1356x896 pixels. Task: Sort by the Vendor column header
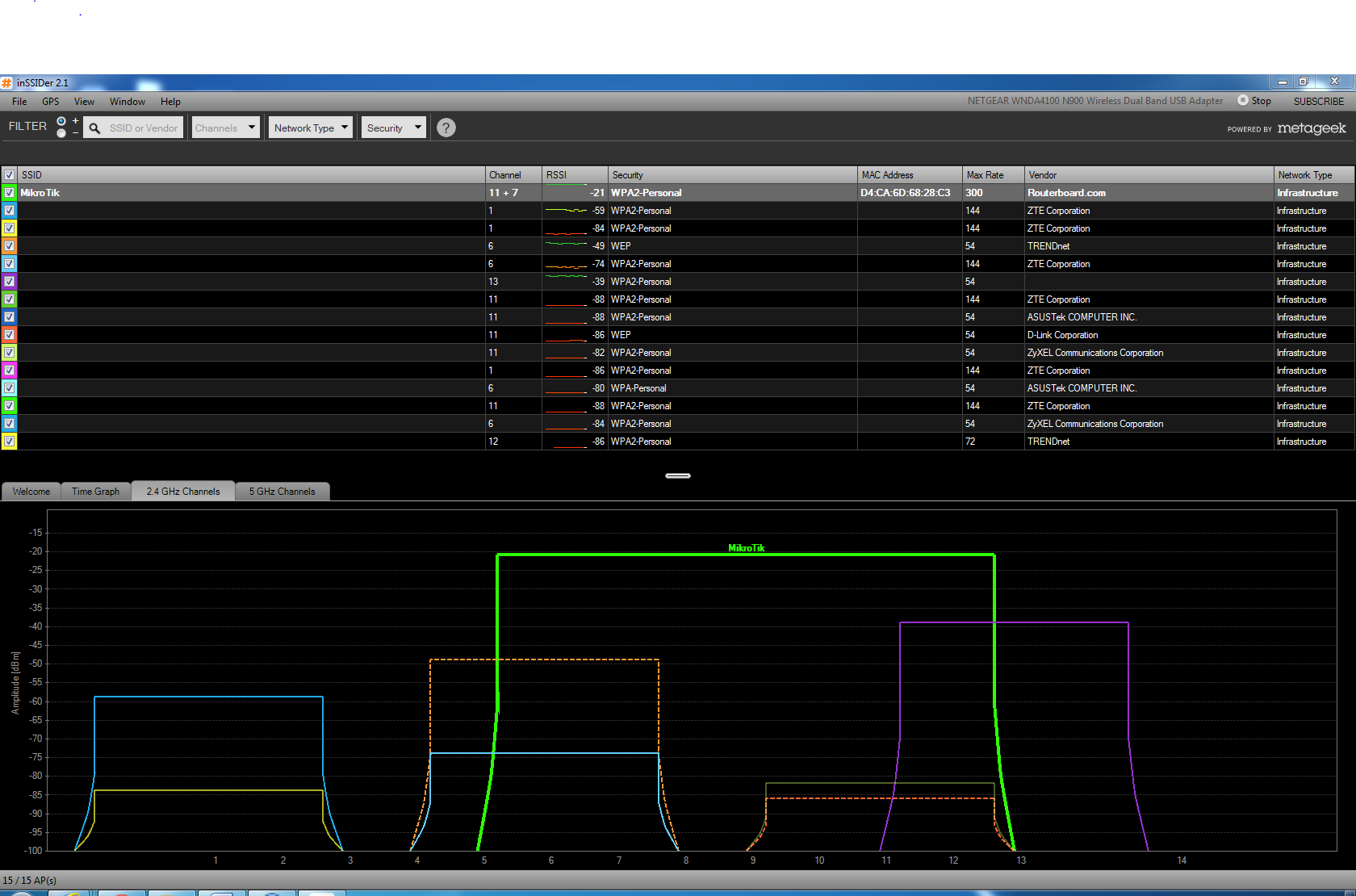tap(1149, 174)
